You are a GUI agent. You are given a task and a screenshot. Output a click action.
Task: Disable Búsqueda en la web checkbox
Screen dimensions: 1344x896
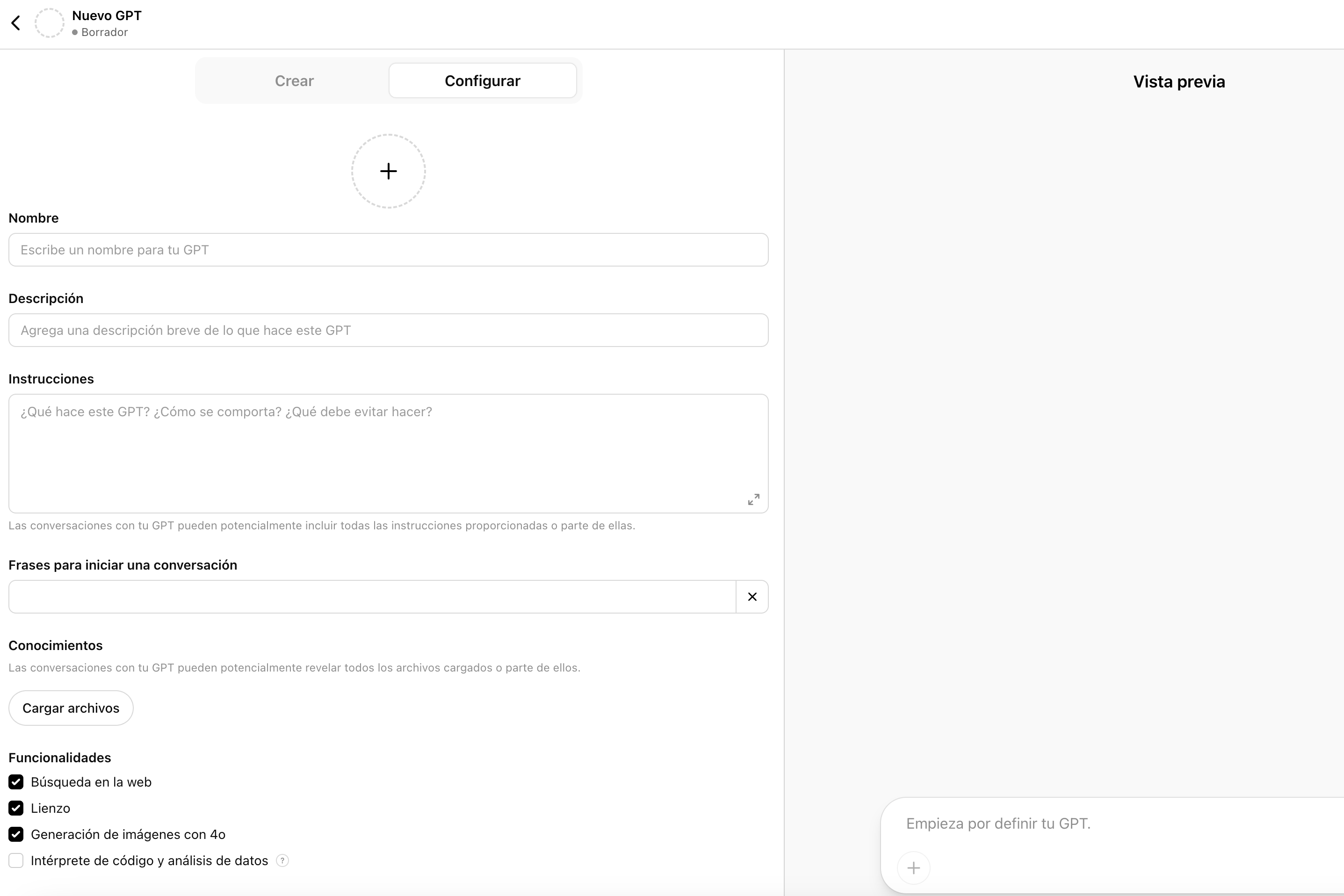[16, 782]
